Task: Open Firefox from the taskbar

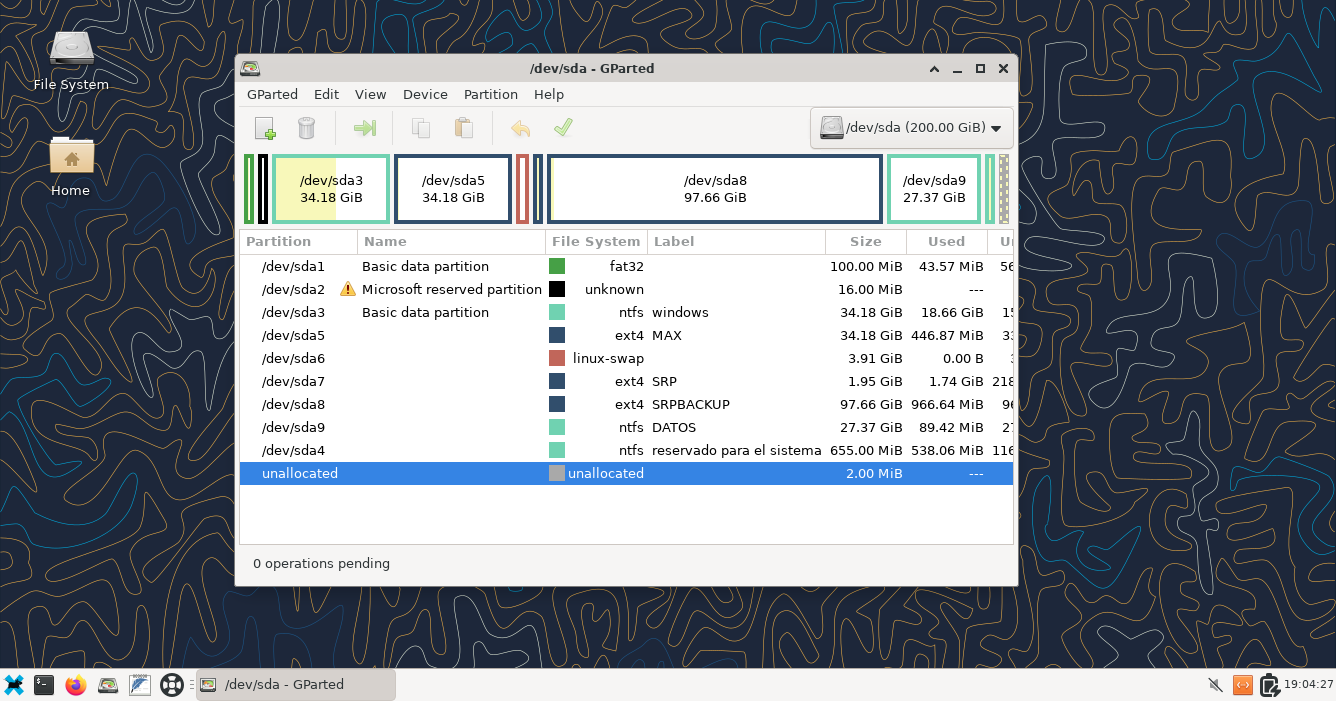Action: tap(76, 685)
